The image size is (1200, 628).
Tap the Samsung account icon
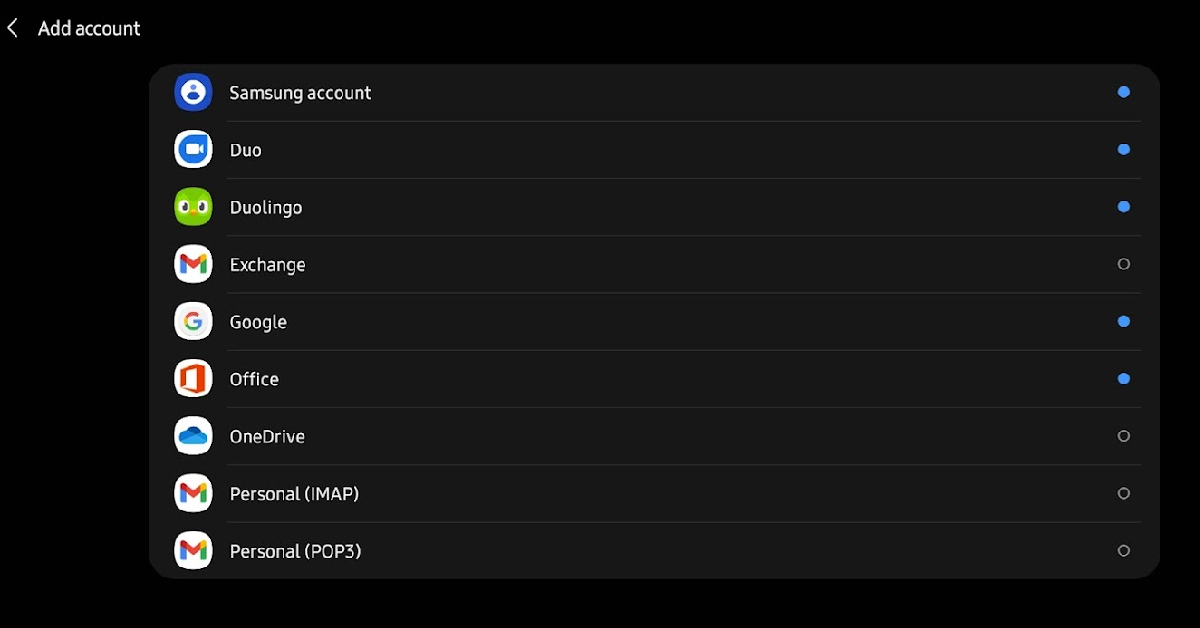click(193, 92)
